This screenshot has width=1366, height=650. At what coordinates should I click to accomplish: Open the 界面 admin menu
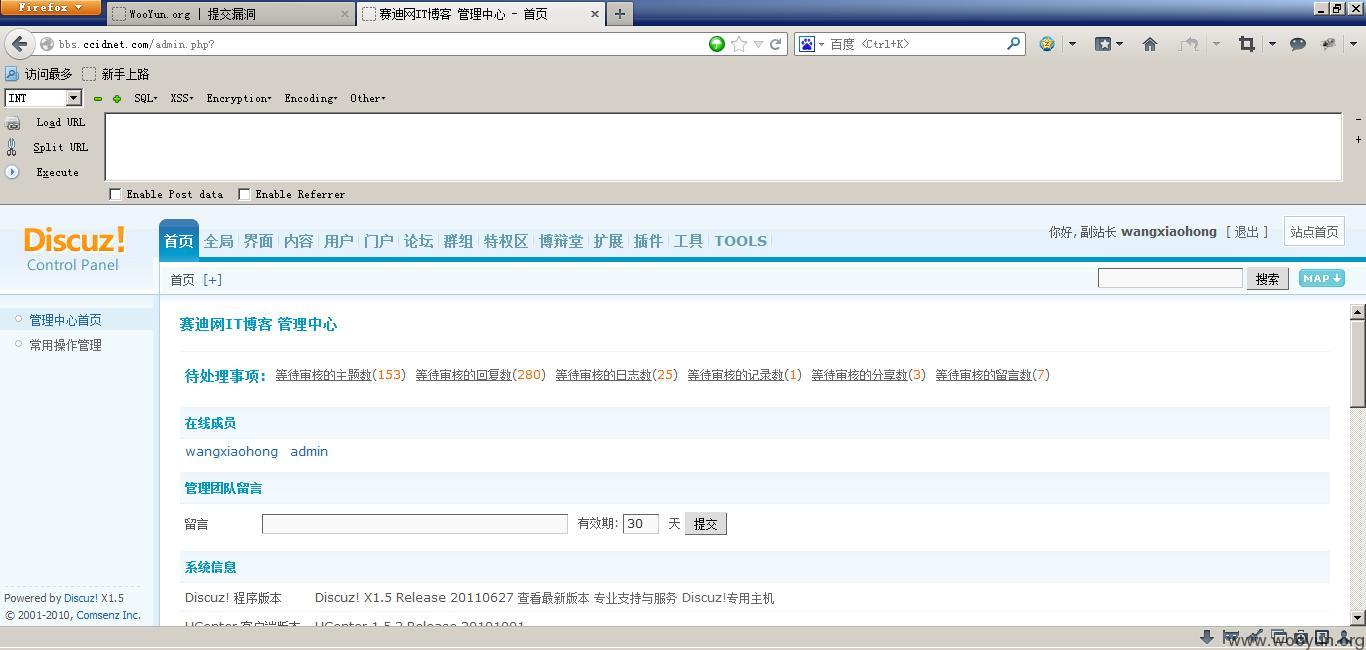coord(258,241)
